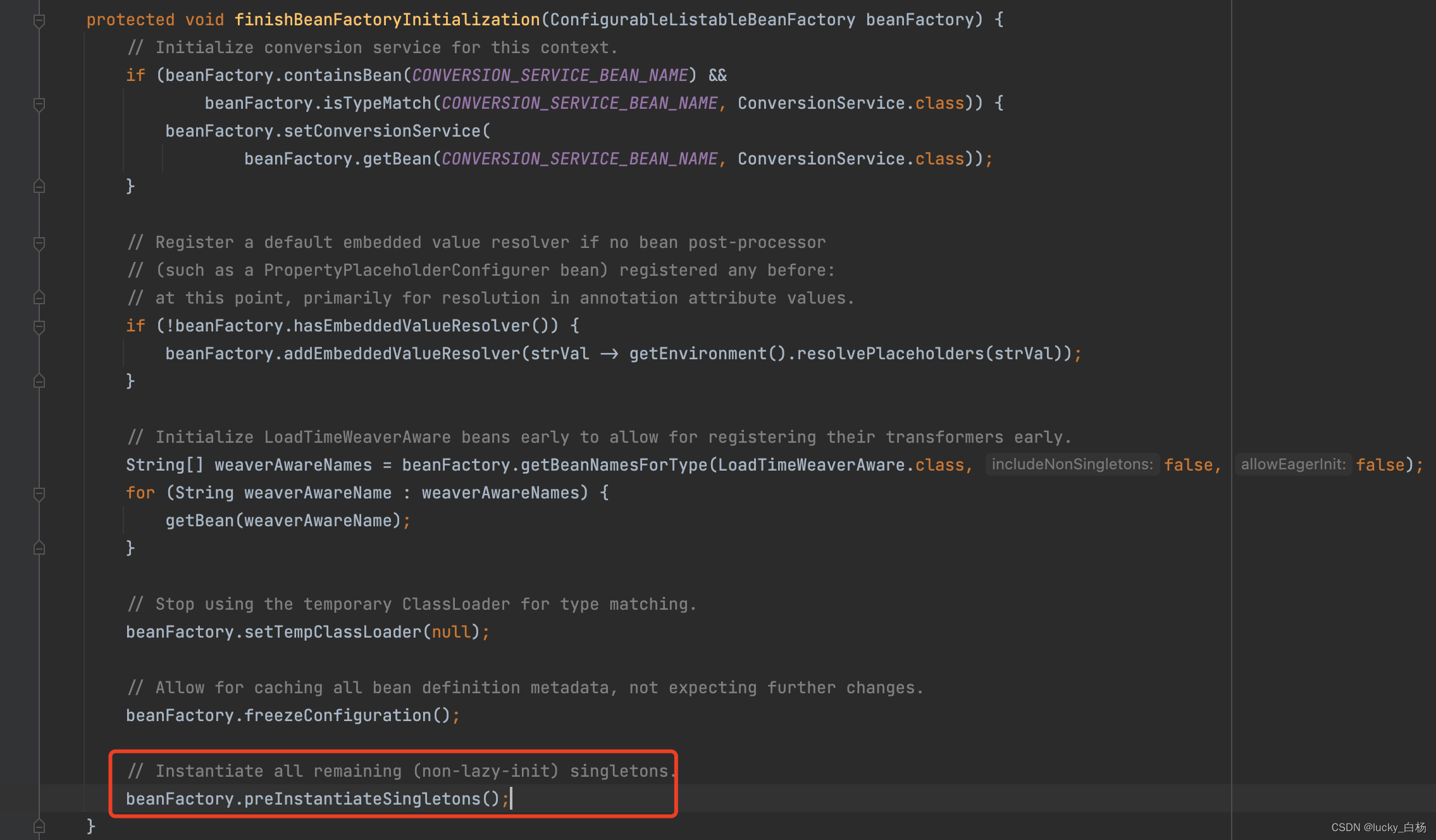Image resolution: width=1436 pixels, height=840 pixels.
Task: Collapse the finishBeanFactoryInitialization method fold marker
Action: [39, 21]
